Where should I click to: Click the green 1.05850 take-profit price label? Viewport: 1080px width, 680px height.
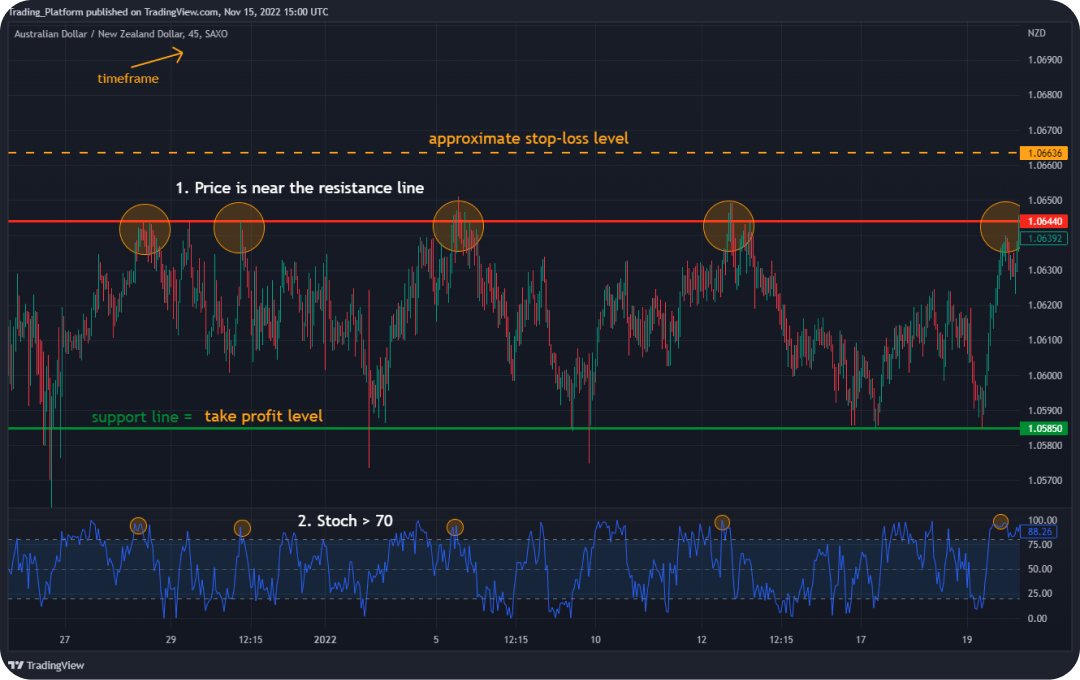pos(1043,426)
